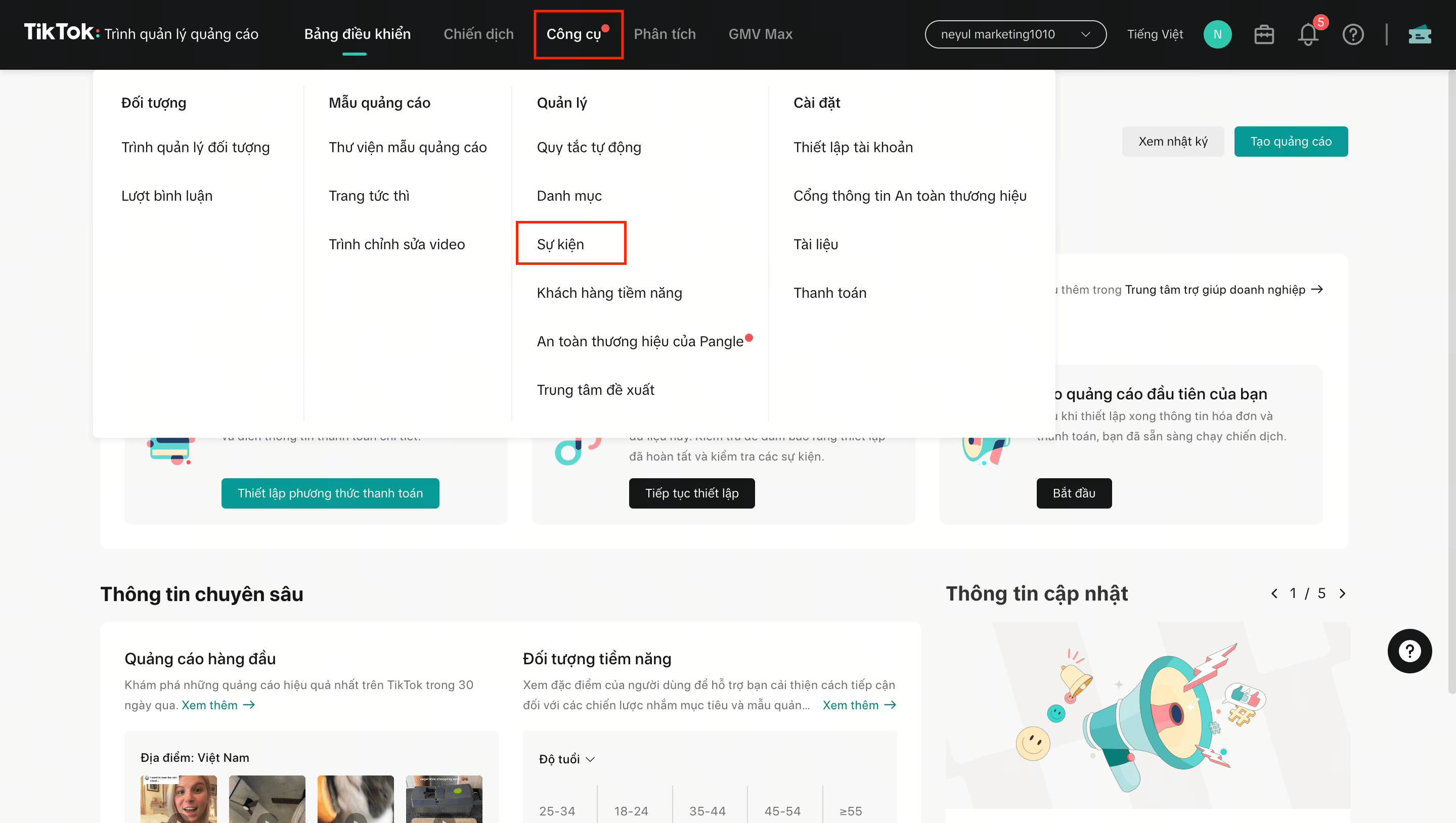Open the fourth ad thumbnail, vegetable chopper
1456x823 pixels.
[x=444, y=799]
